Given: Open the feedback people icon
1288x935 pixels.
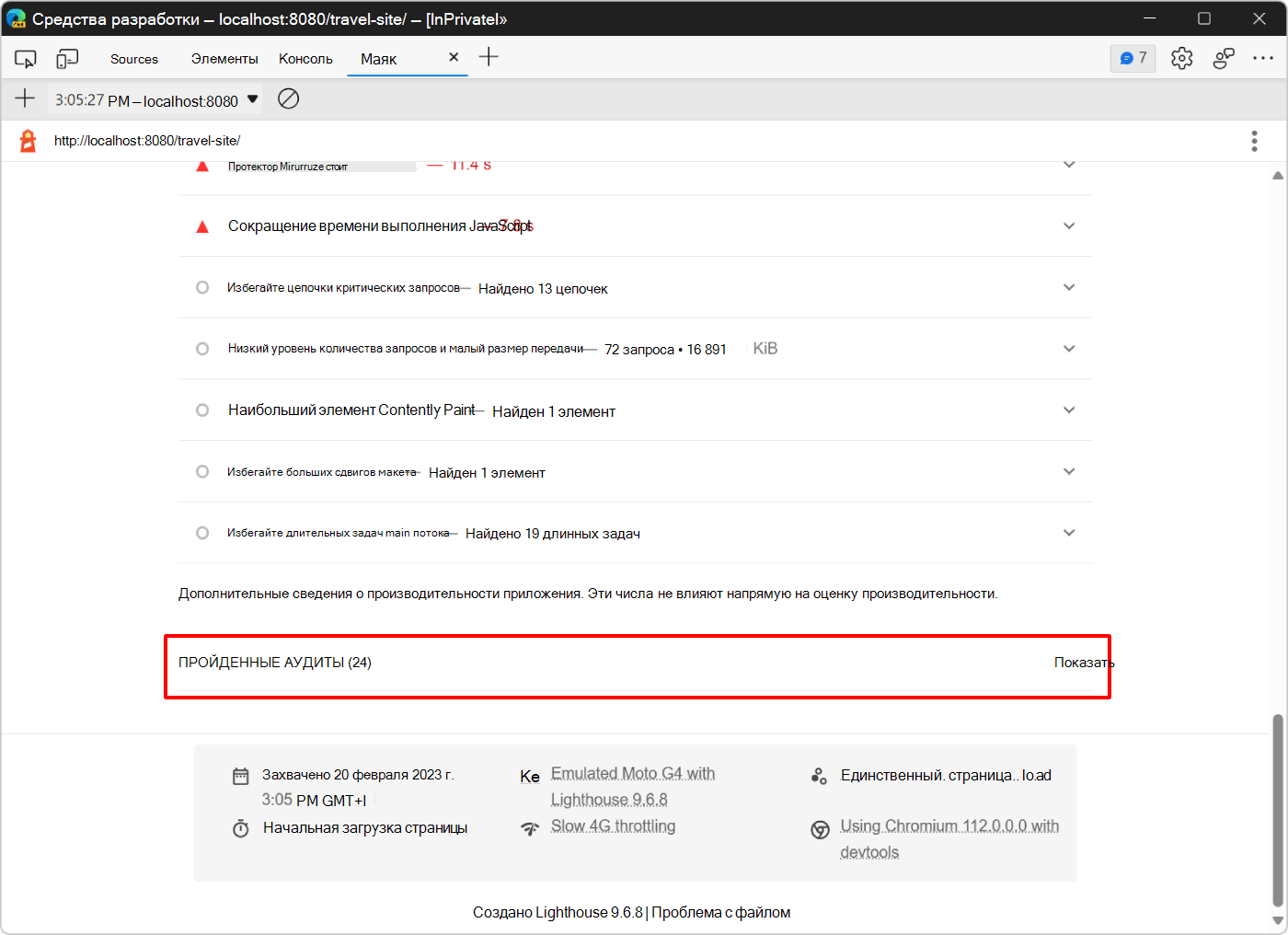Looking at the screenshot, I should [1224, 58].
